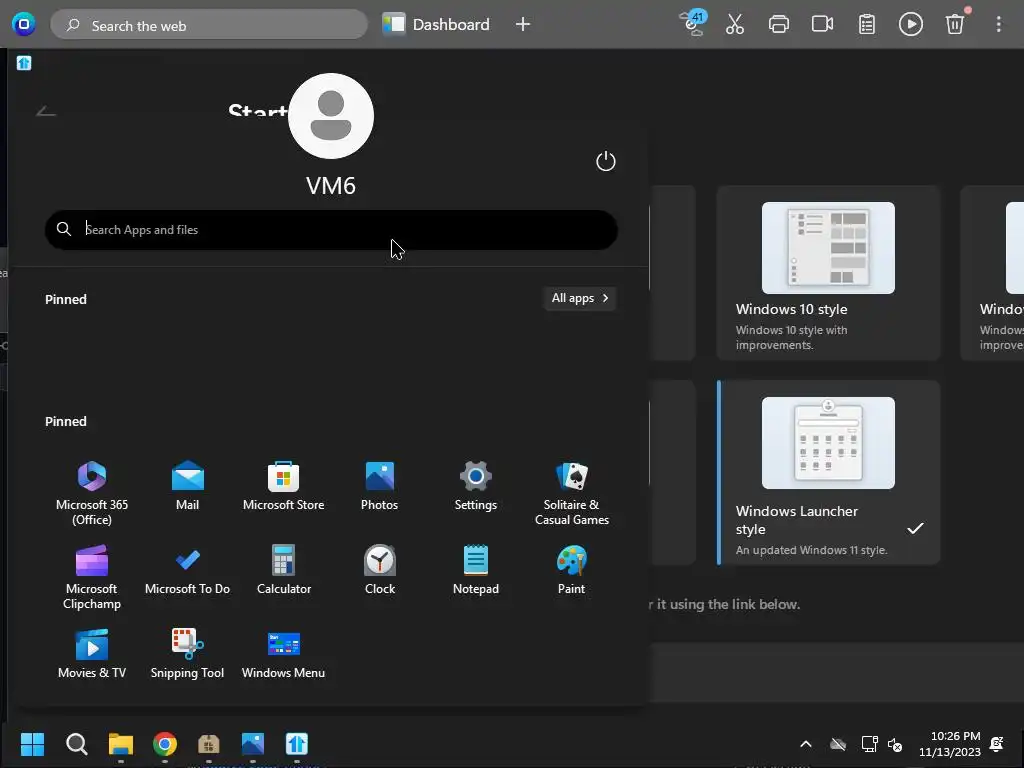Click the power button in the start menu
The image size is (1024, 768).
(x=605, y=161)
